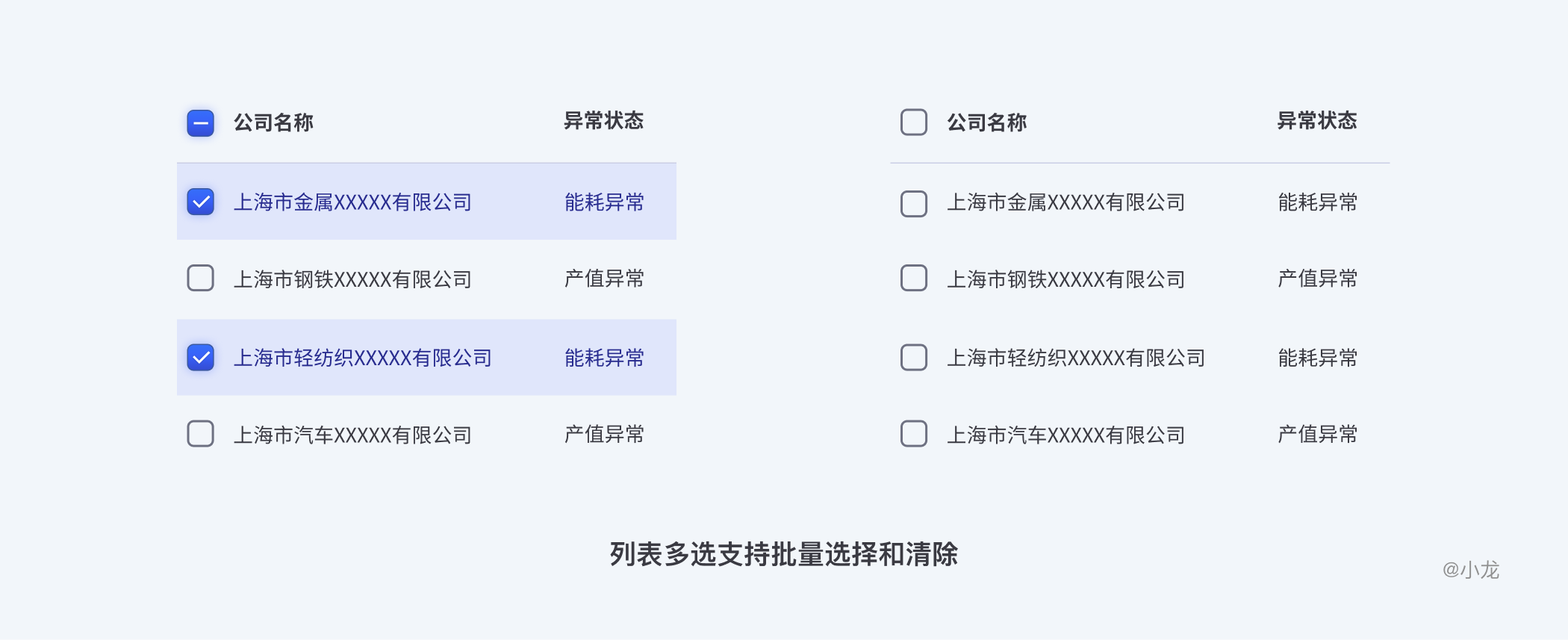This screenshot has height=640, width=1568.
Task: Click the 公司名称 column header in left table
Action: tap(273, 122)
